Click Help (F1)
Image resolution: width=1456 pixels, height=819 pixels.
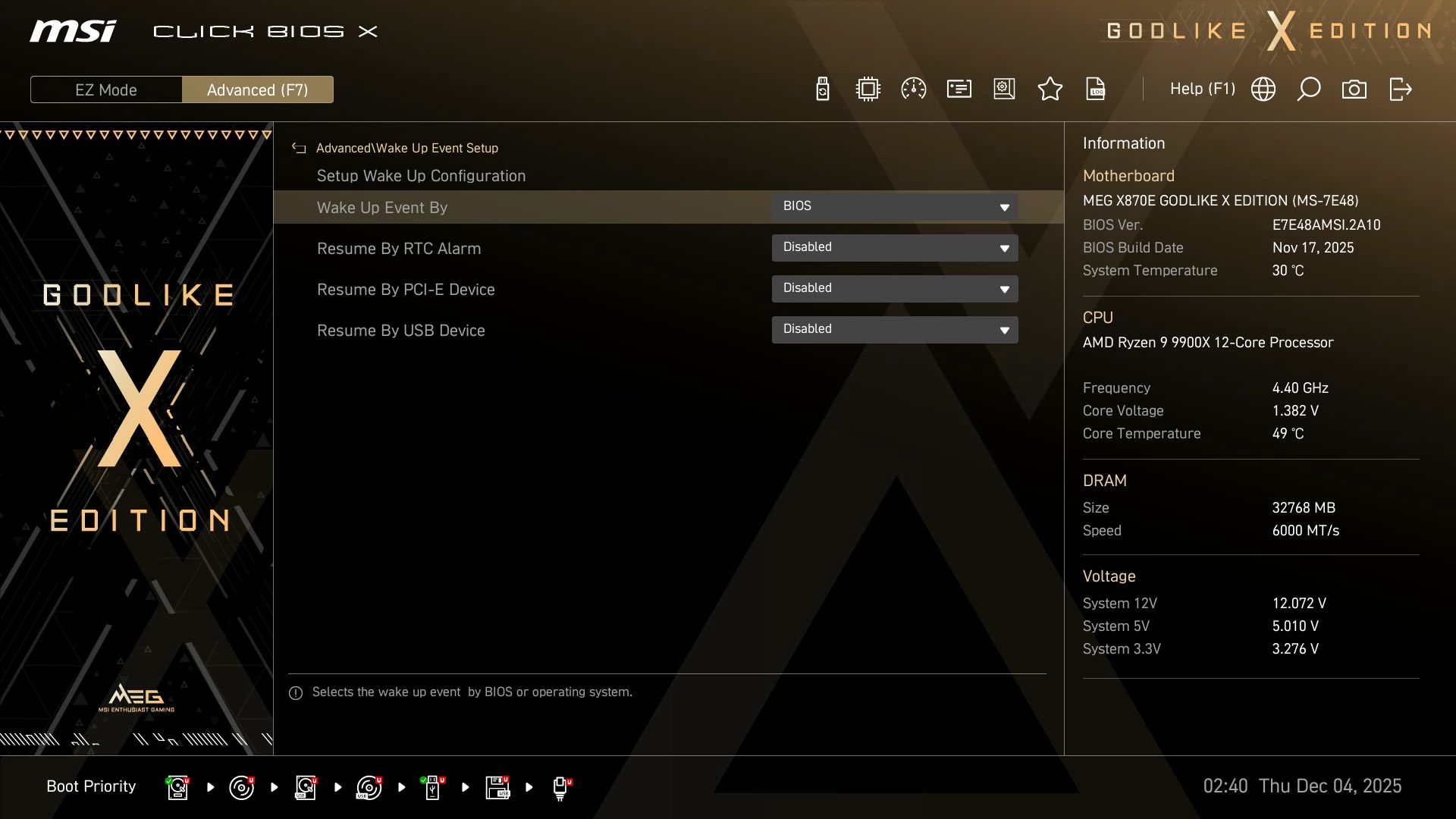[1203, 89]
